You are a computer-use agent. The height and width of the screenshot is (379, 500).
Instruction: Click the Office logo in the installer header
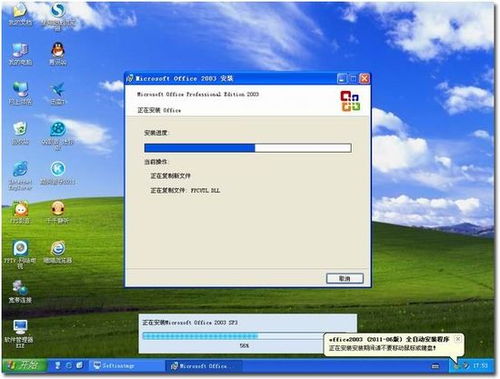coord(350,101)
